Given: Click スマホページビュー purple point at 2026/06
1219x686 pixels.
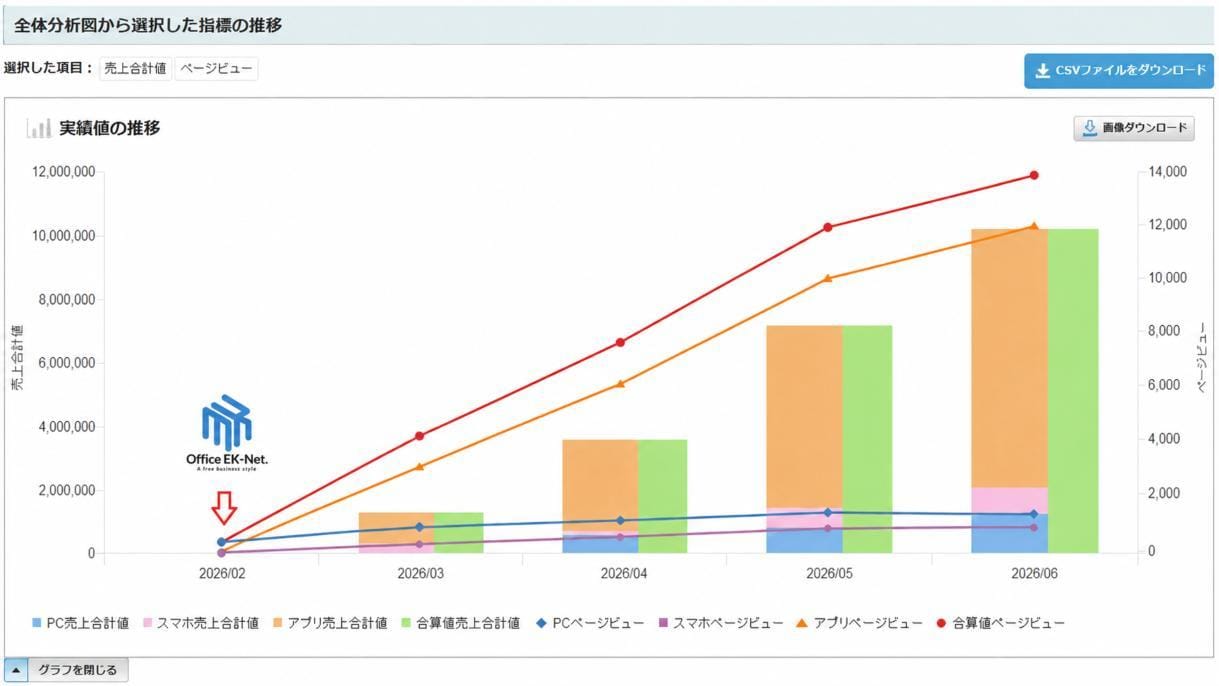Looking at the screenshot, I should [x=1034, y=527].
